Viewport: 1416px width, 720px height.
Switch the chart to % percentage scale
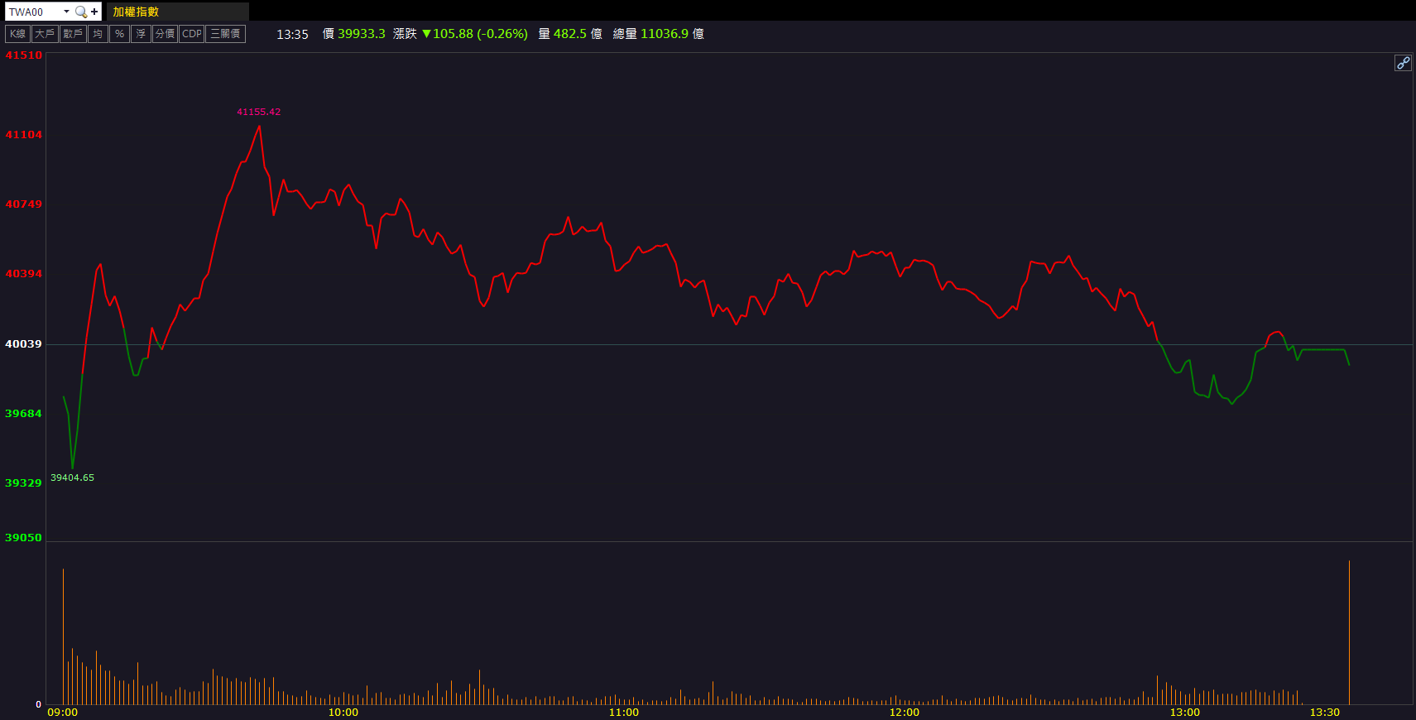coord(119,34)
